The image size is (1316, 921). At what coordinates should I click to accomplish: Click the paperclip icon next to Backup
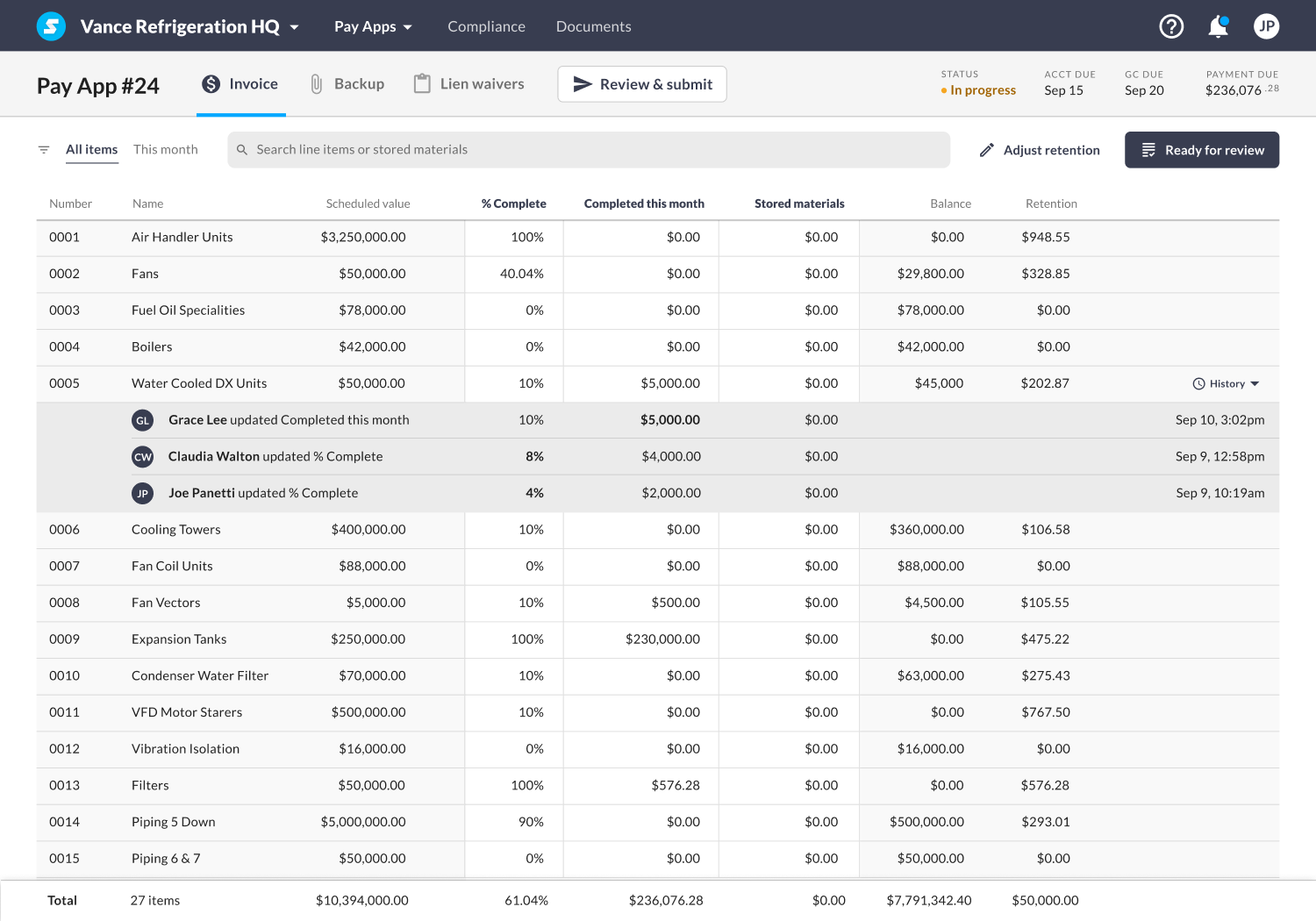(x=317, y=83)
